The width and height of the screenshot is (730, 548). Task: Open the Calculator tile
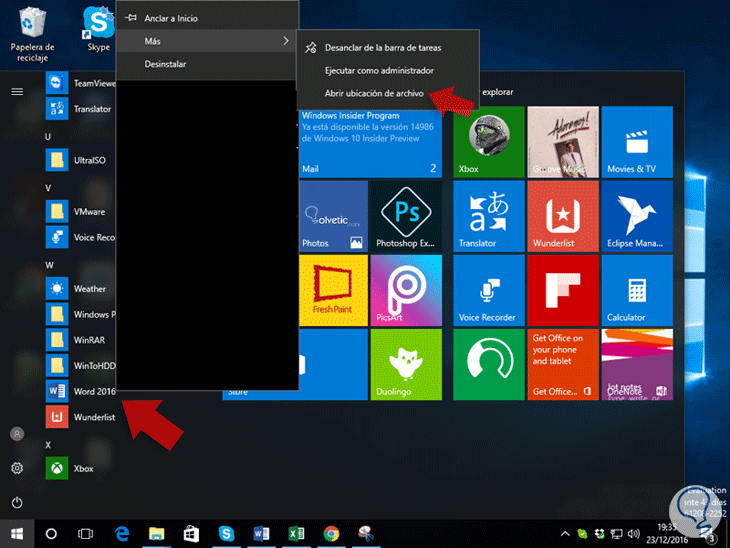click(x=637, y=290)
